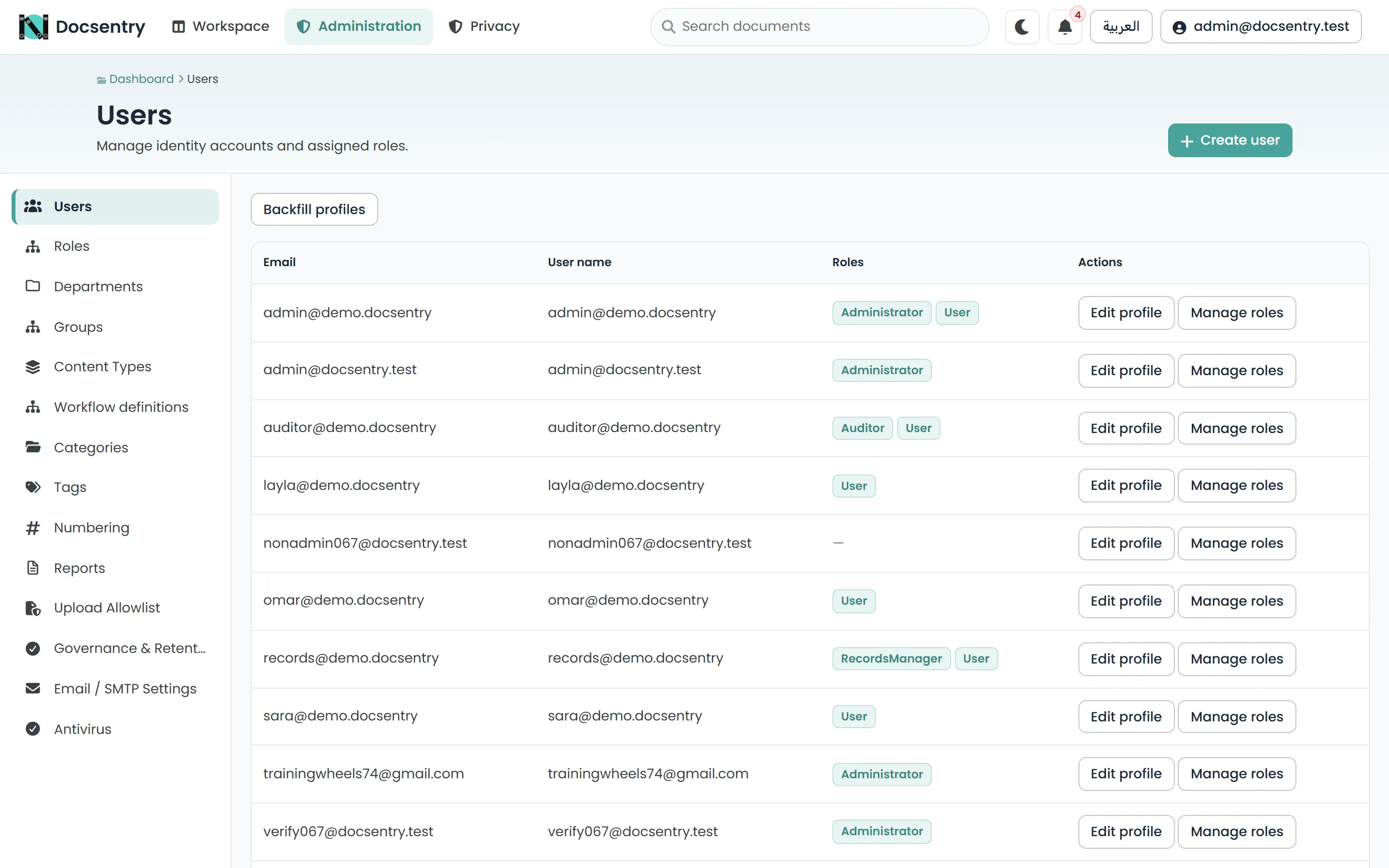
Task: Open the admin@docsentry.test account menu
Action: tap(1260, 27)
